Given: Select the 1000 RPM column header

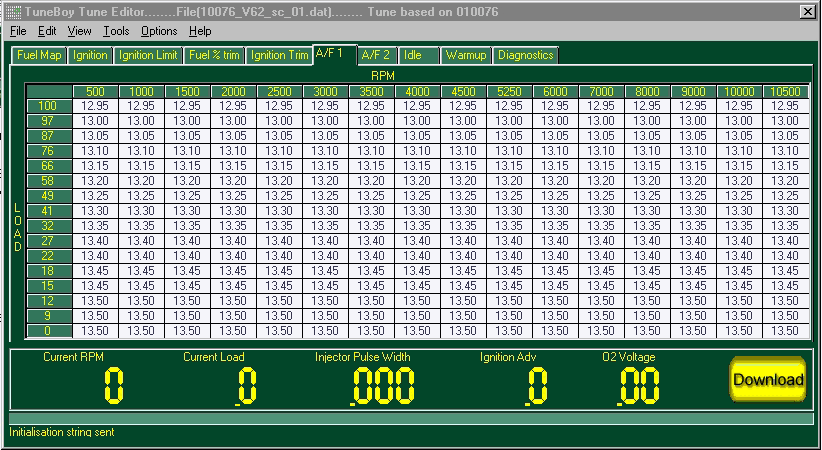Looking at the screenshot, I should (x=142, y=92).
